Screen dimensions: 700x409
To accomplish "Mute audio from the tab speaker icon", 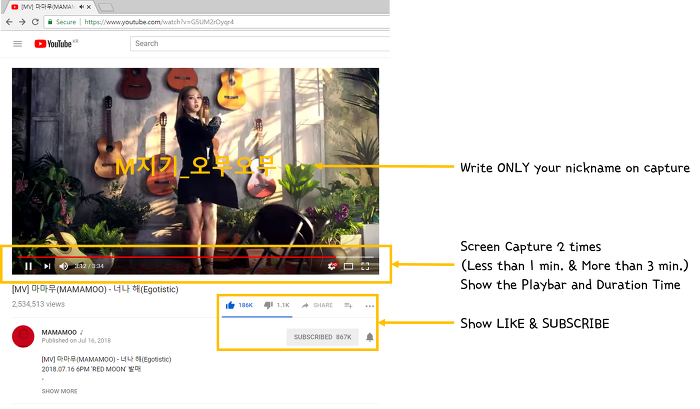I will 82,7.
